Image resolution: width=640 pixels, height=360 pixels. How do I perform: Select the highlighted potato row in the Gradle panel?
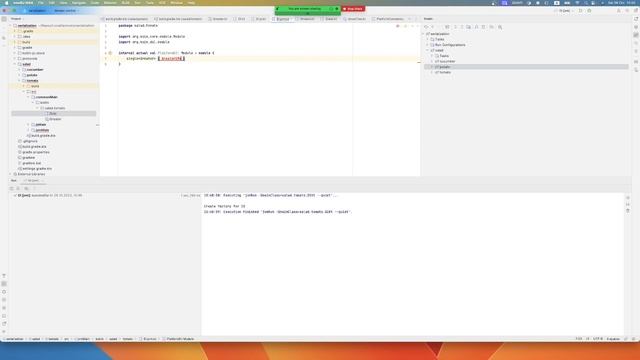click(527, 67)
